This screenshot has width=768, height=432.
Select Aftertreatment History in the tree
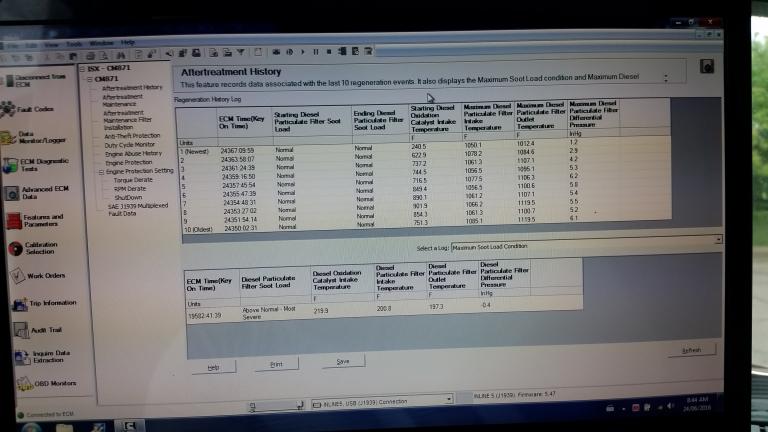pyautogui.click(x=132, y=88)
